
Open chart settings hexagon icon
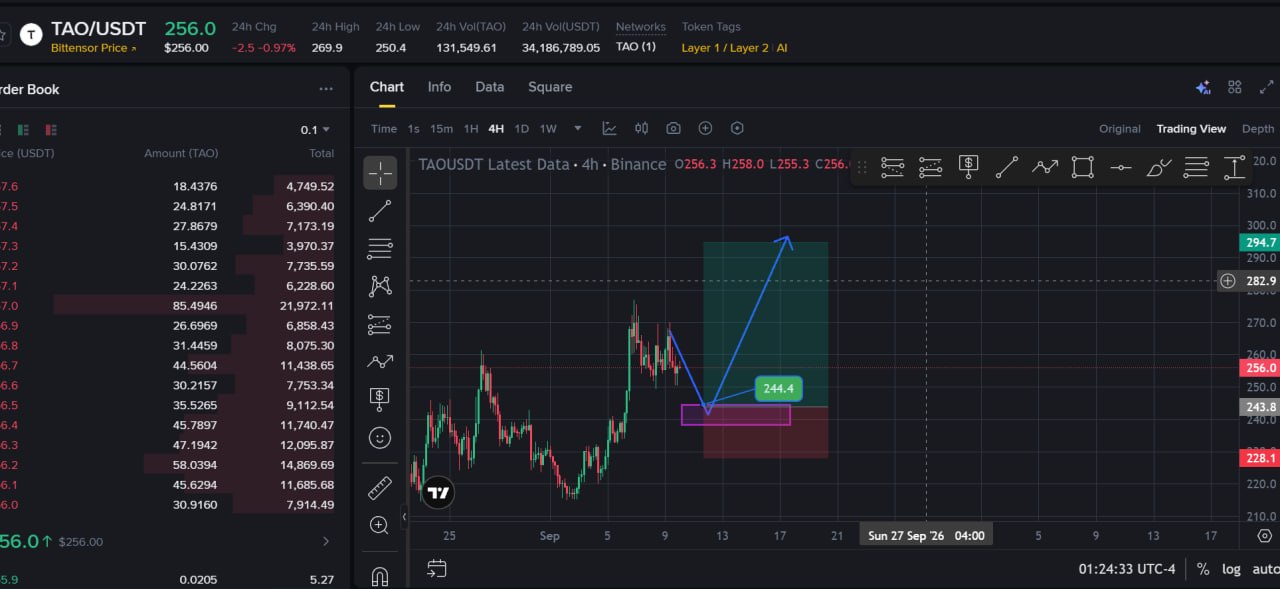pos(738,128)
